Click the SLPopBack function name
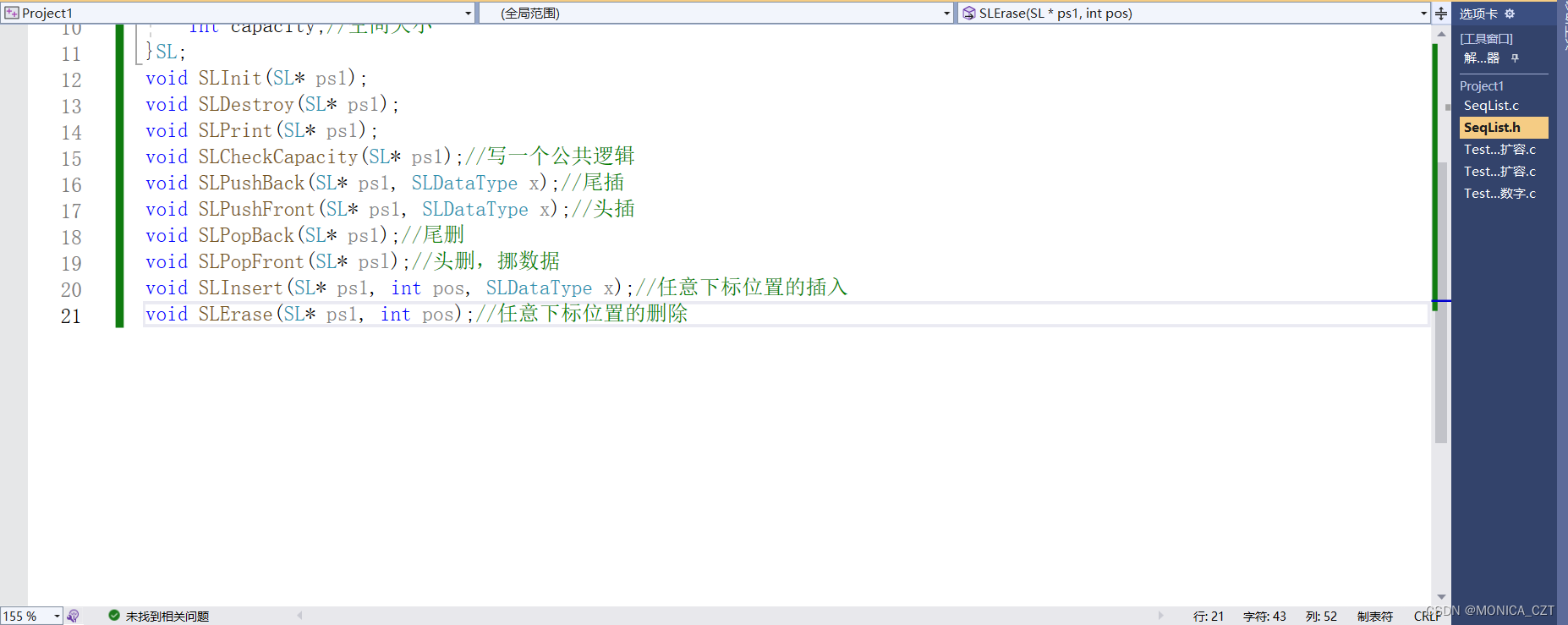The image size is (1568, 625). click(246, 236)
